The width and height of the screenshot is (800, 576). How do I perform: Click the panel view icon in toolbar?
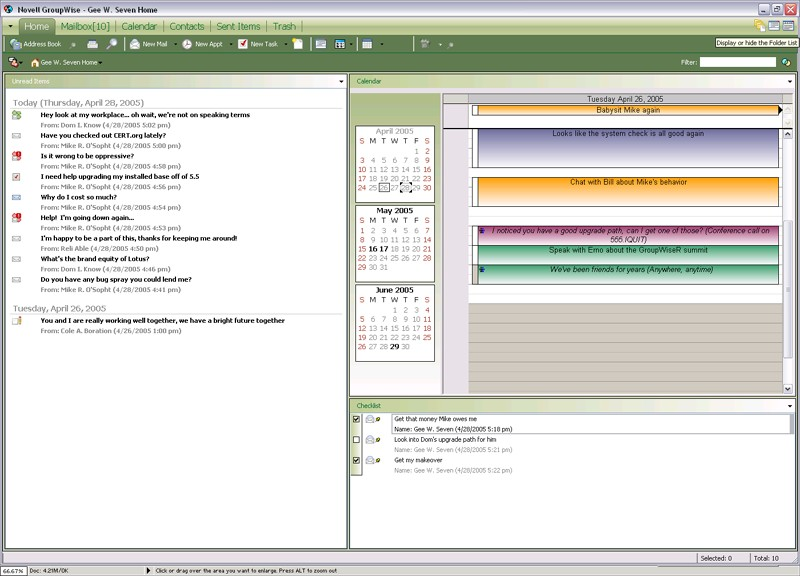[x=321, y=44]
